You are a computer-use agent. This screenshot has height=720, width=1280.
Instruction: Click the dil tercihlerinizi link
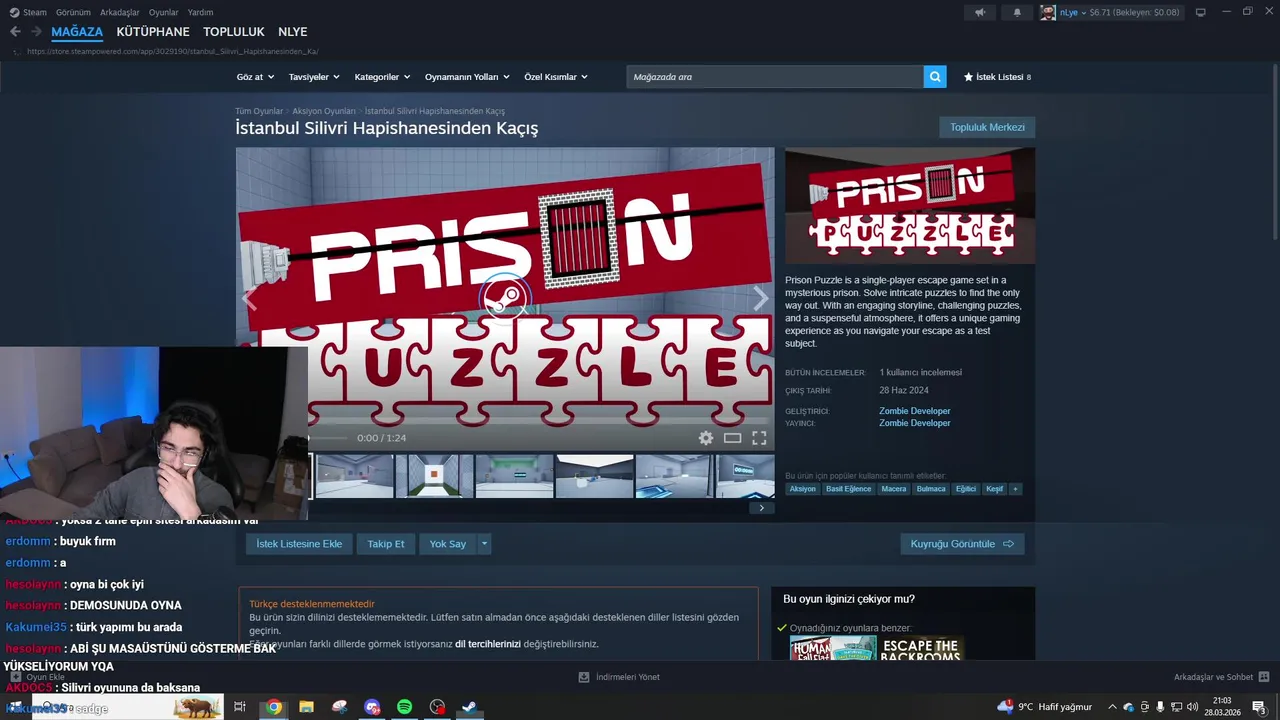488,644
